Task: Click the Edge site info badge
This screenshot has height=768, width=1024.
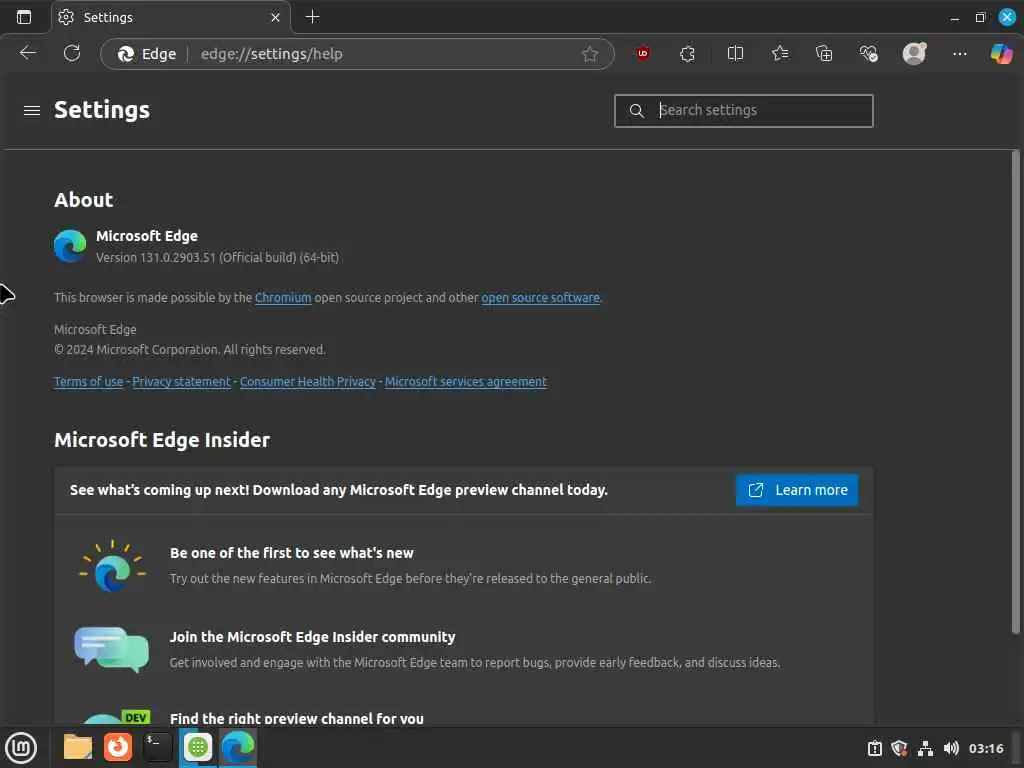Action: point(146,54)
